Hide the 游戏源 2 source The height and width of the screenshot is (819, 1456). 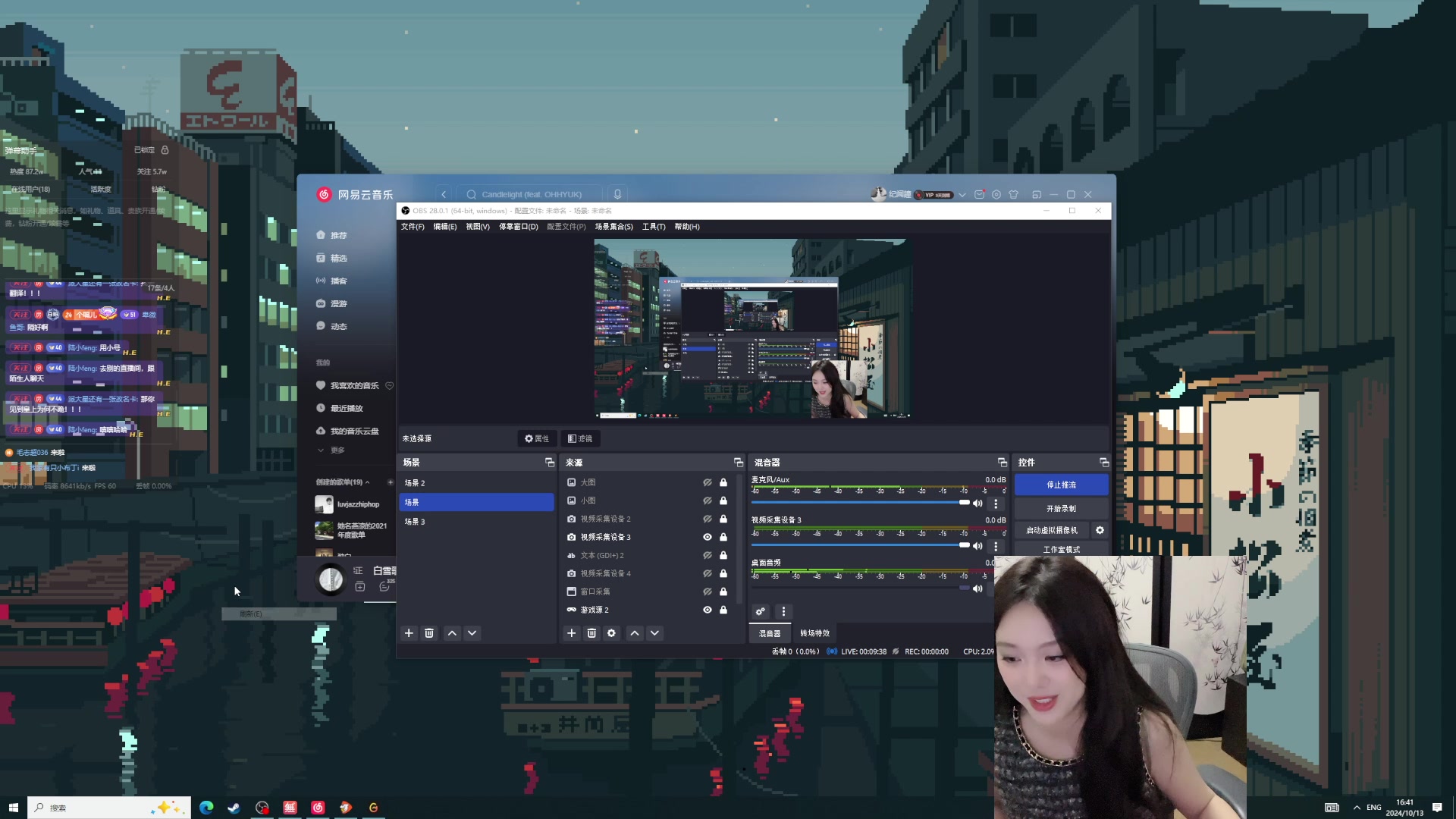(708, 610)
